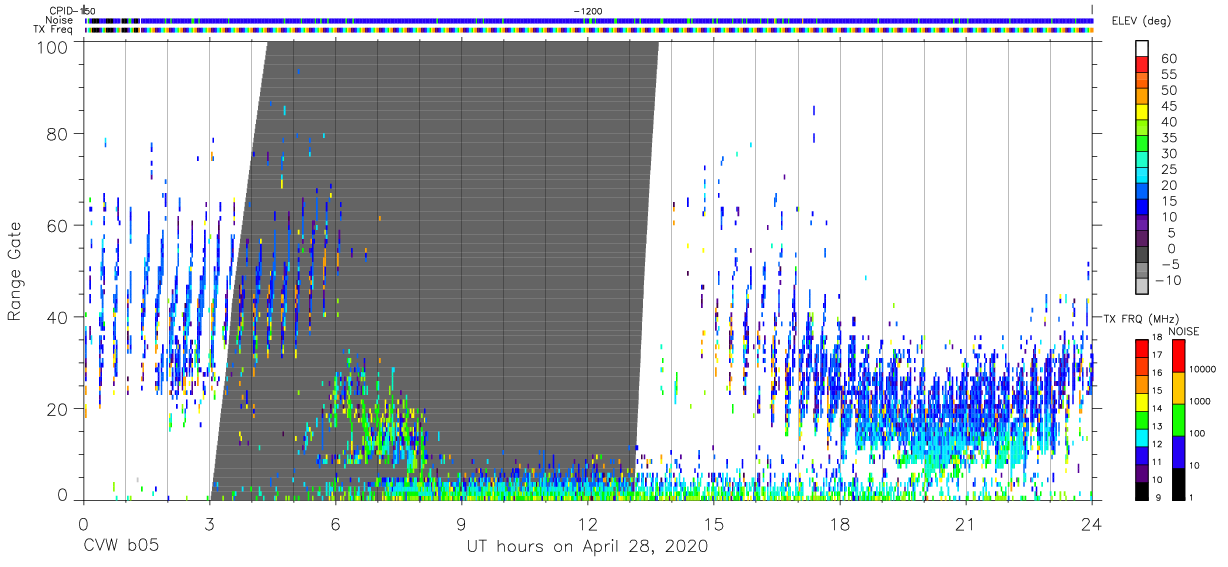Click the white top segment of ELEV color bar
Screen dimensions: 1228x567
(x=1141, y=48)
